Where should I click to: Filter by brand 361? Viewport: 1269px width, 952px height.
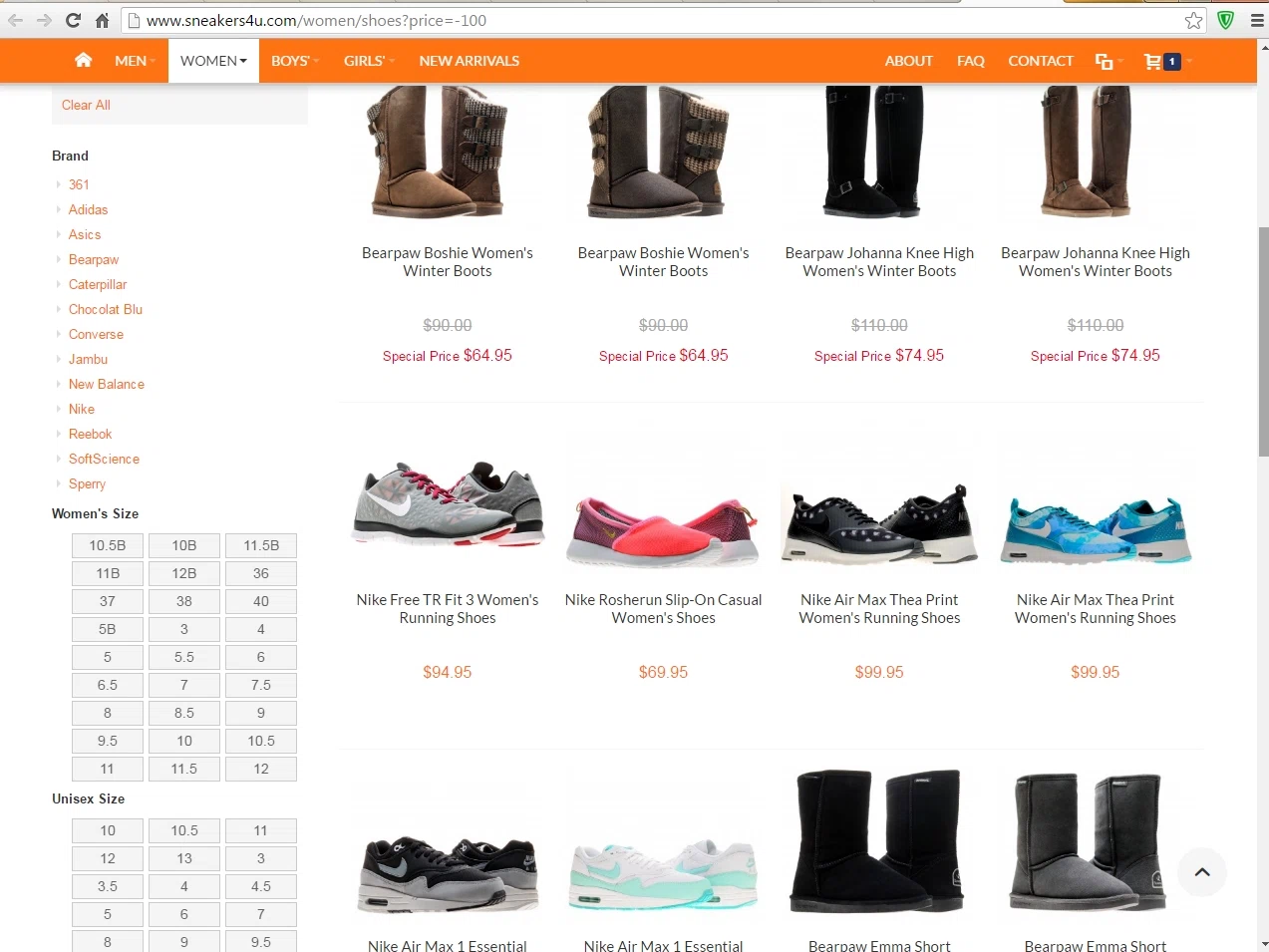pyautogui.click(x=79, y=184)
